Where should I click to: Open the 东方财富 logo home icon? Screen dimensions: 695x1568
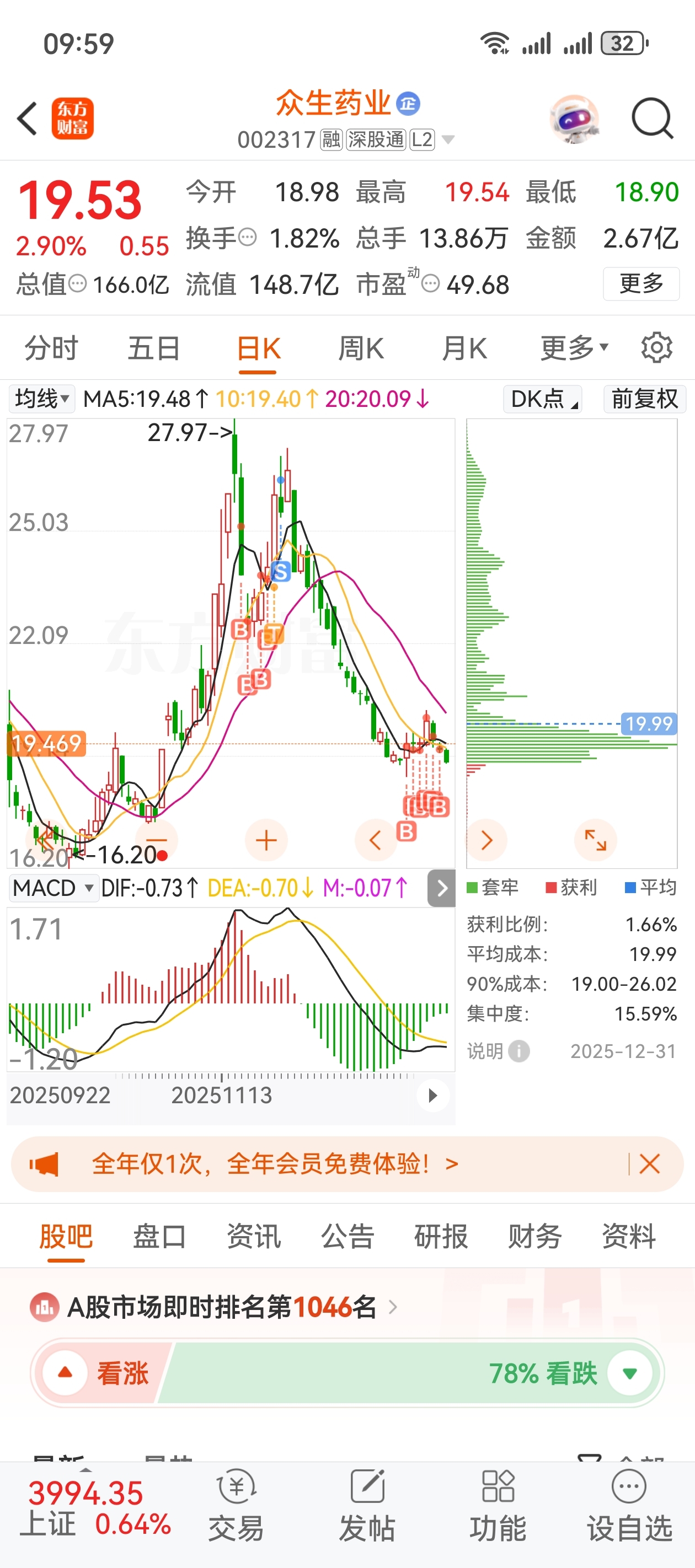point(72,119)
